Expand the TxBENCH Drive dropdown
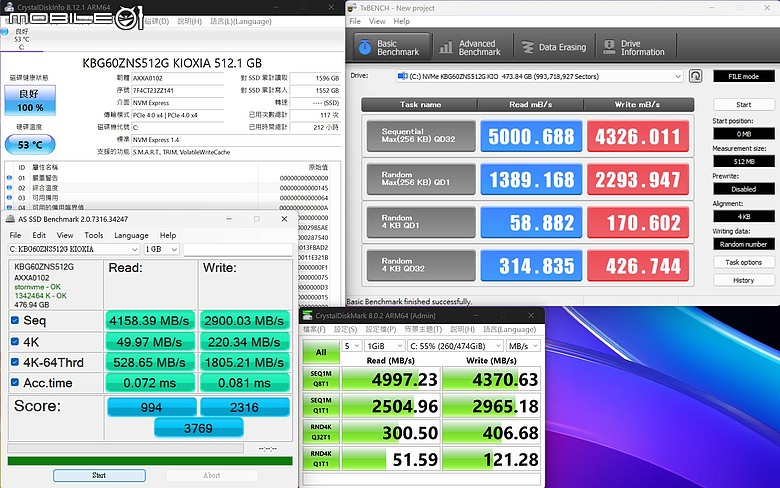The height and width of the screenshot is (488, 780). click(678, 77)
